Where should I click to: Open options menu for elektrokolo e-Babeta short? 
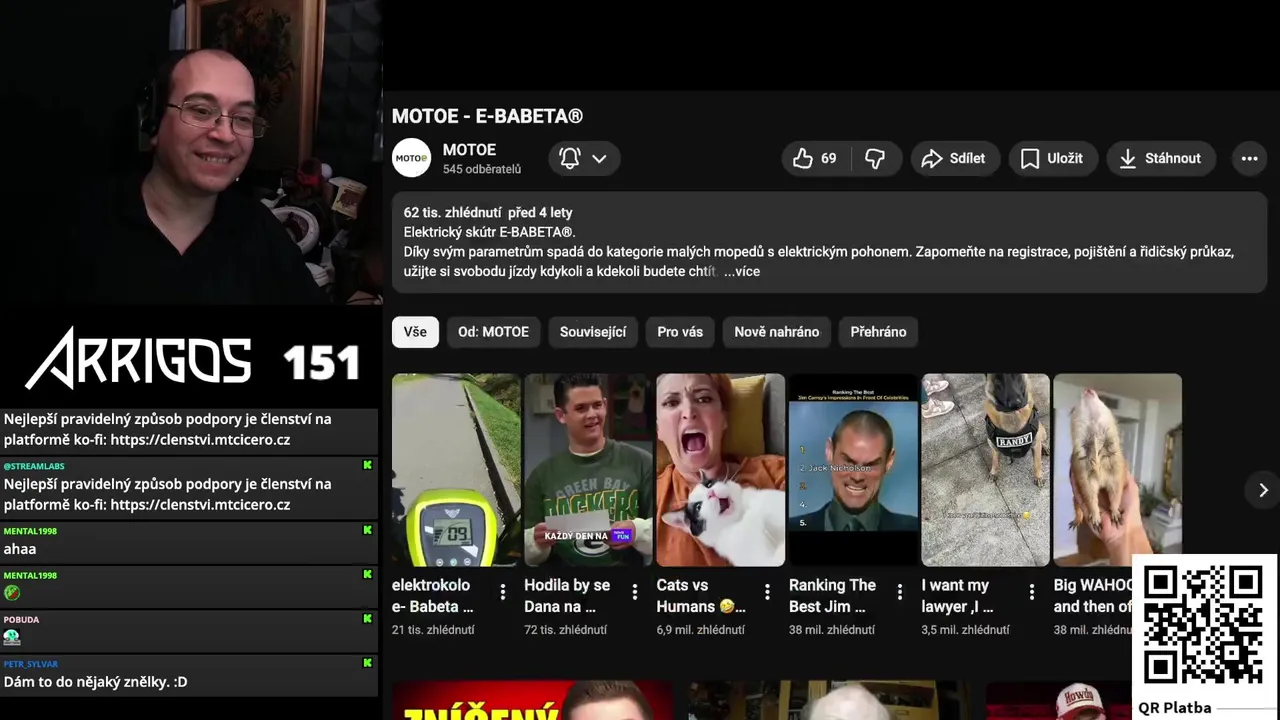click(x=503, y=592)
